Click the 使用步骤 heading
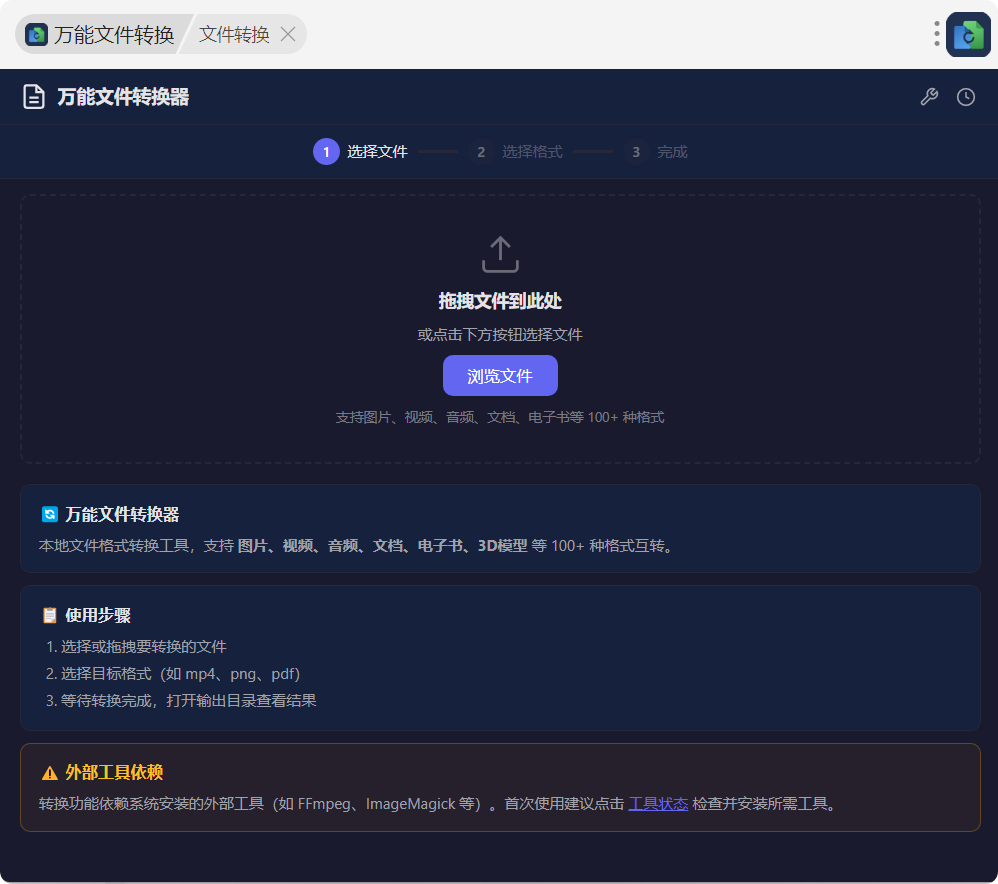The height and width of the screenshot is (884, 998). (x=98, y=615)
